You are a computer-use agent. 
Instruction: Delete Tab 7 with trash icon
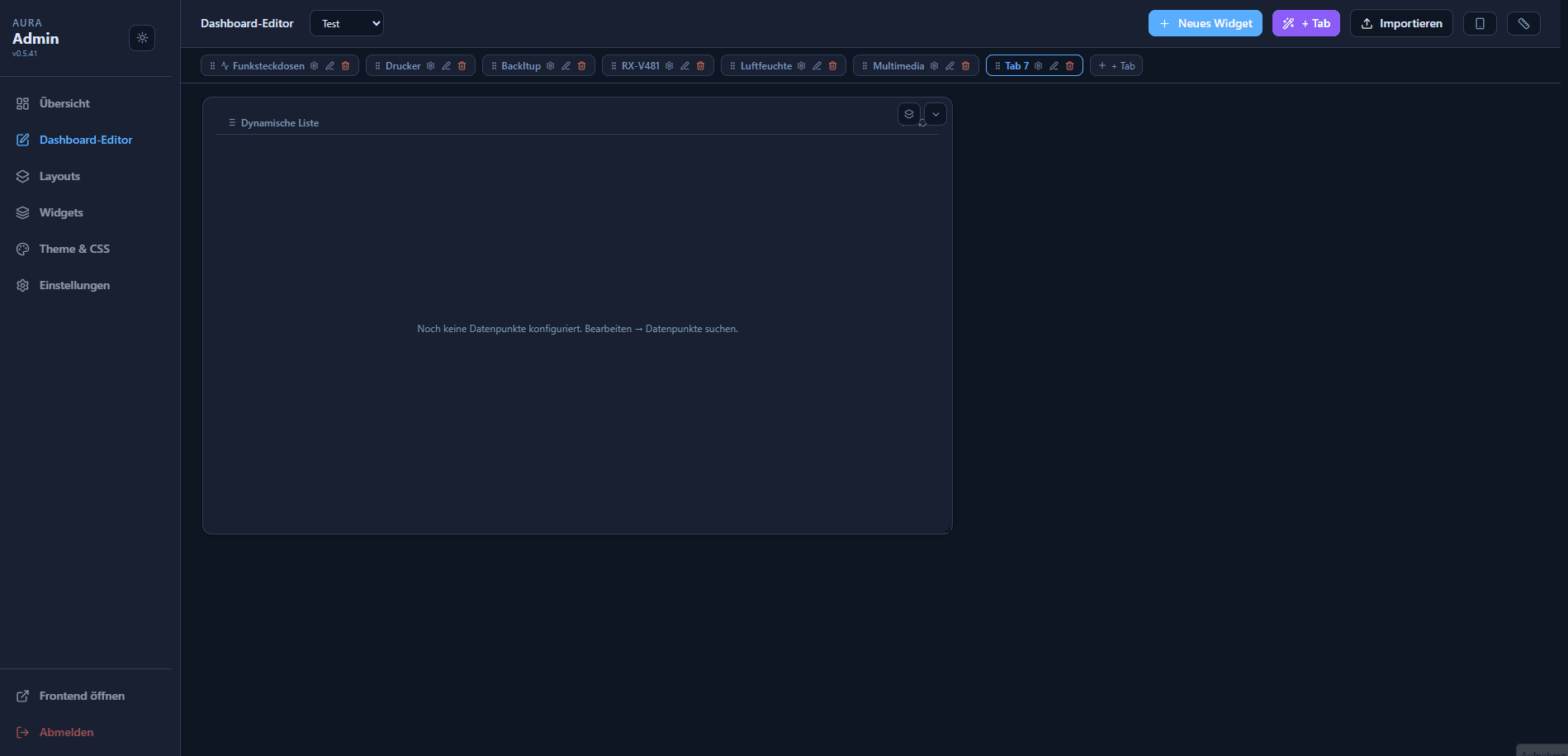(x=1070, y=66)
